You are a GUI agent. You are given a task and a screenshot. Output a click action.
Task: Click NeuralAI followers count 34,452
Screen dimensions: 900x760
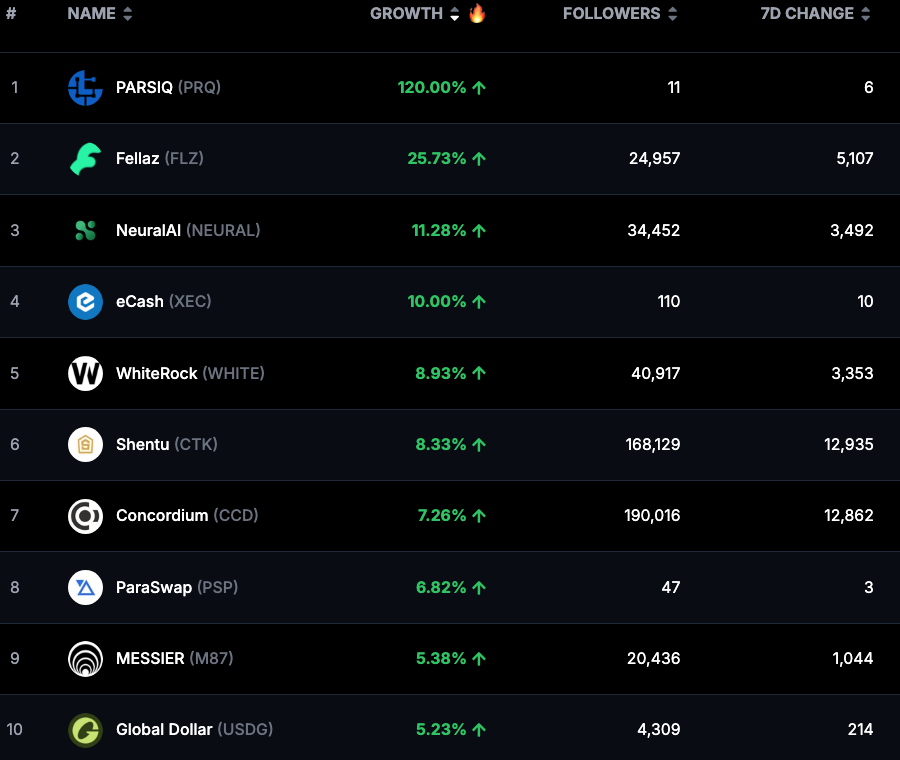click(x=654, y=231)
